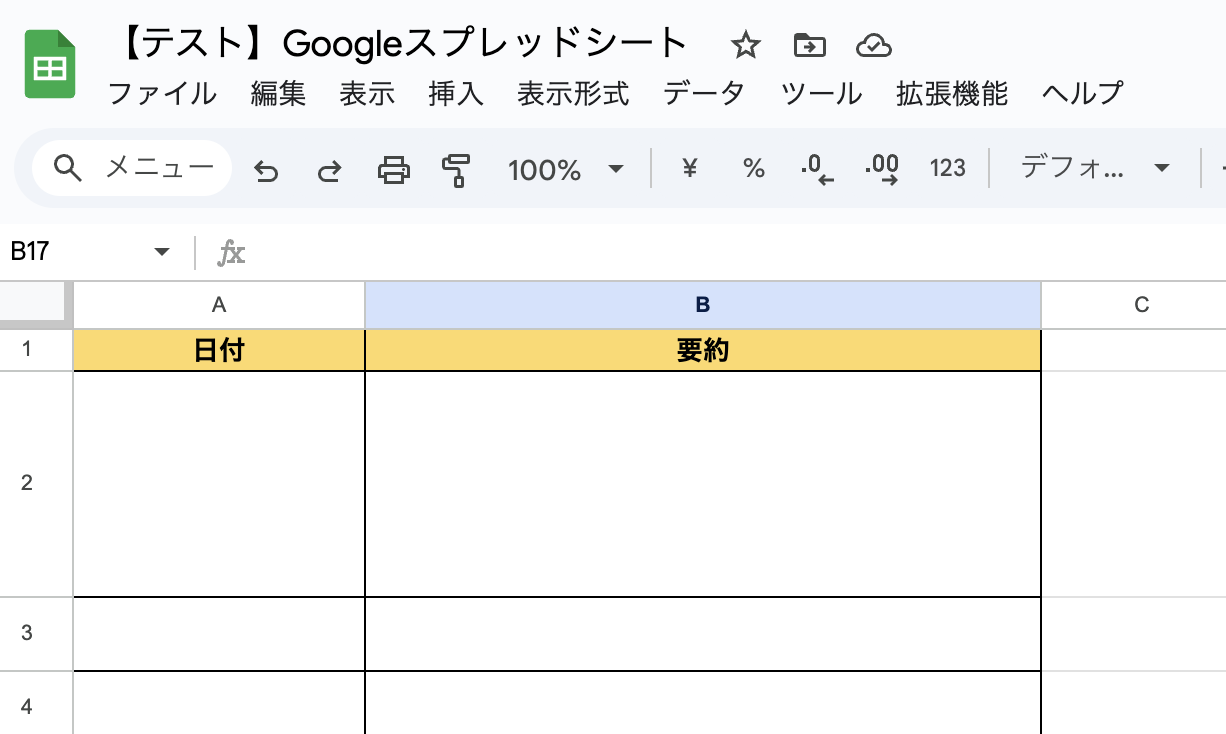Viewport: 1226px width, 734px height.
Task: Search menus in the メニュー box
Action: [x=131, y=168]
